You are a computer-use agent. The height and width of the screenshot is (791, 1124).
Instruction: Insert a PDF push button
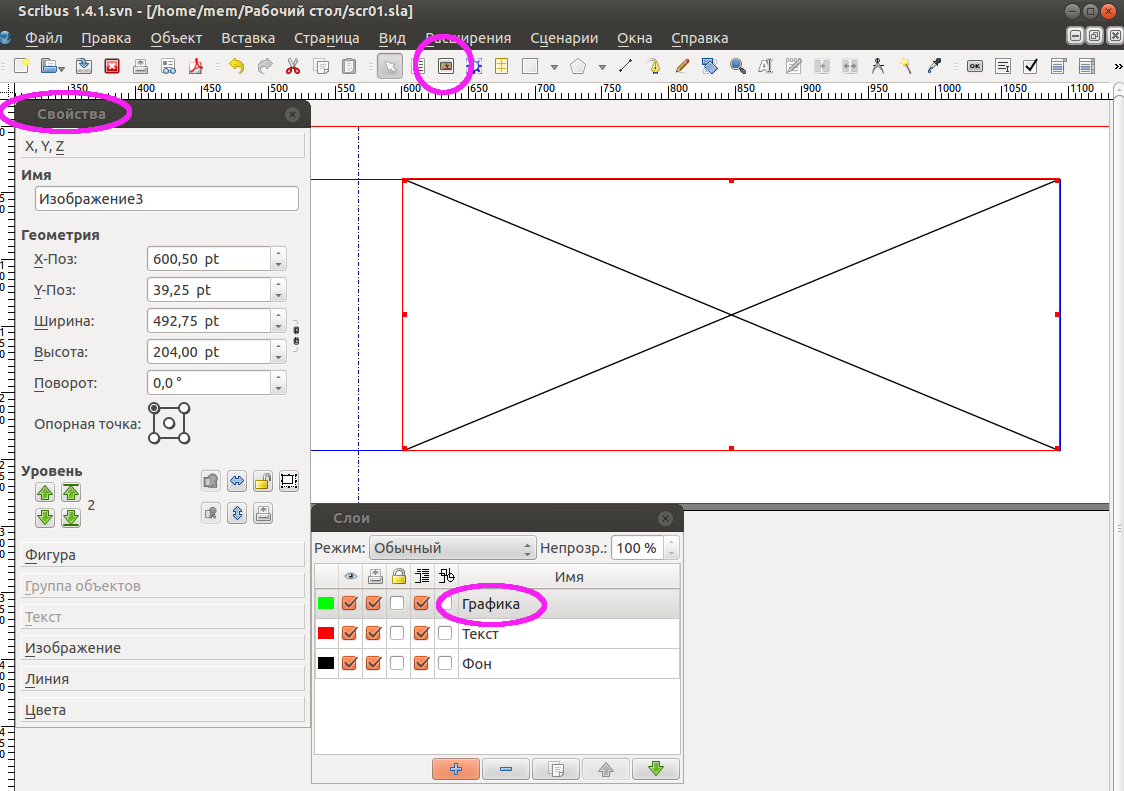tap(975, 67)
